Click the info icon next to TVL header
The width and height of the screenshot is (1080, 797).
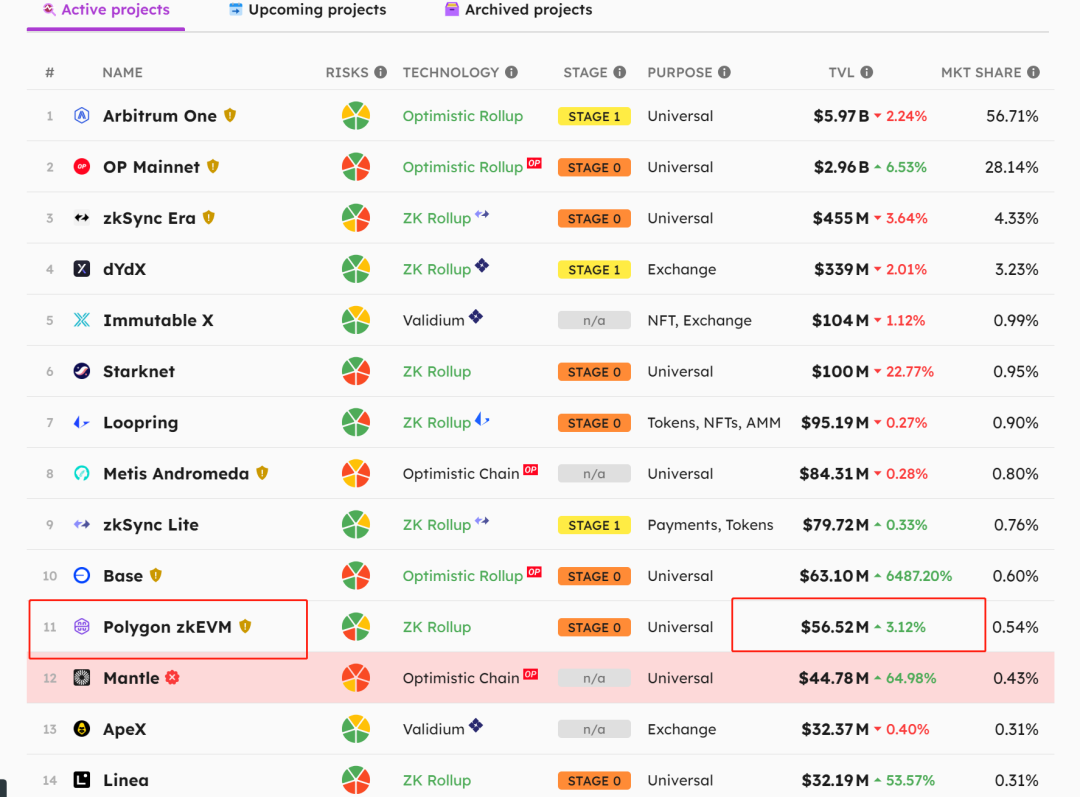(x=867, y=72)
